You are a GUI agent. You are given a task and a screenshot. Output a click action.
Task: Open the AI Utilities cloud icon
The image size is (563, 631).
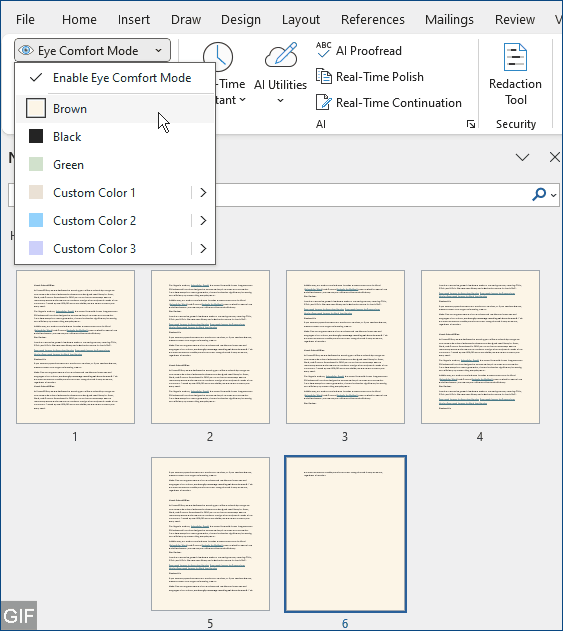(280, 55)
